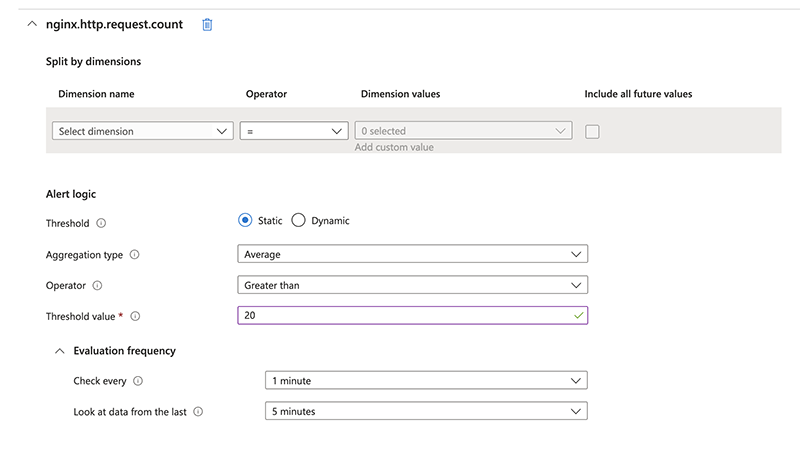Click the info icon beside Aggregation type

(135, 255)
